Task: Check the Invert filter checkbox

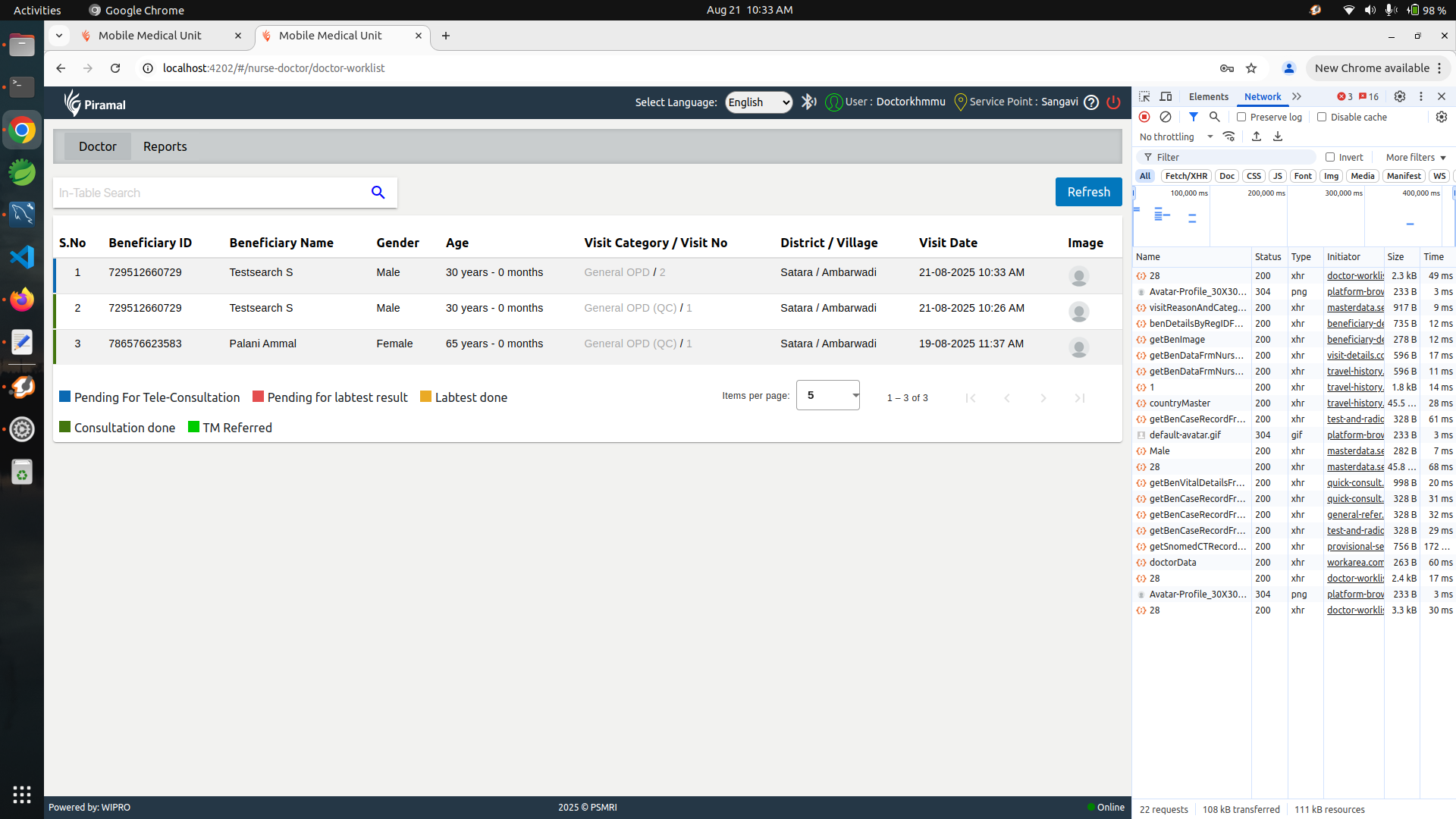Action: (1330, 157)
